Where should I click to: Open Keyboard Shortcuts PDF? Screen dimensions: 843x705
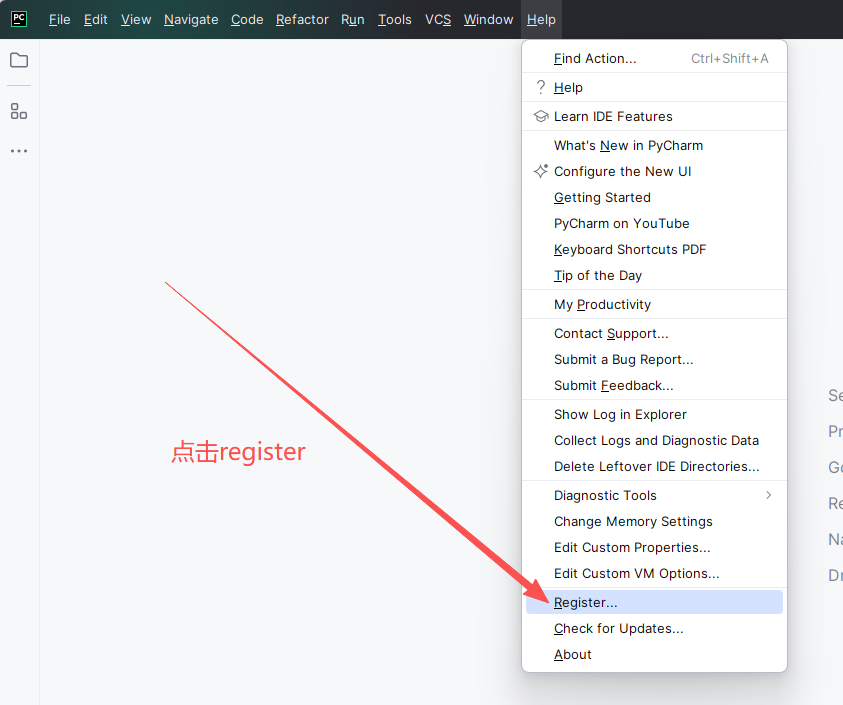(x=654, y=249)
